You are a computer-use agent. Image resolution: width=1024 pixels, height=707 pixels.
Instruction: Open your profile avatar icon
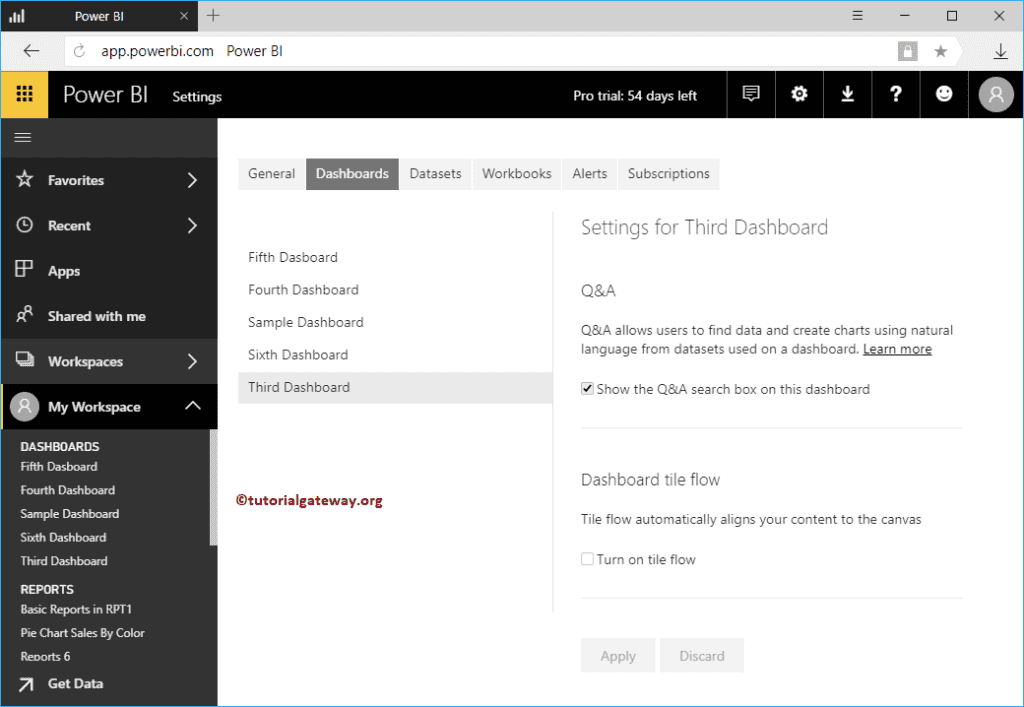coord(995,94)
